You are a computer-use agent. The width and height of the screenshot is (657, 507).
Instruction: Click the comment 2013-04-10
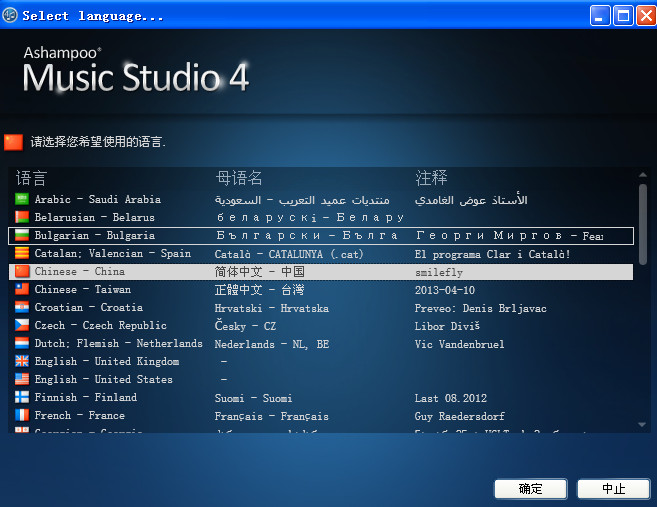click(x=445, y=290)
